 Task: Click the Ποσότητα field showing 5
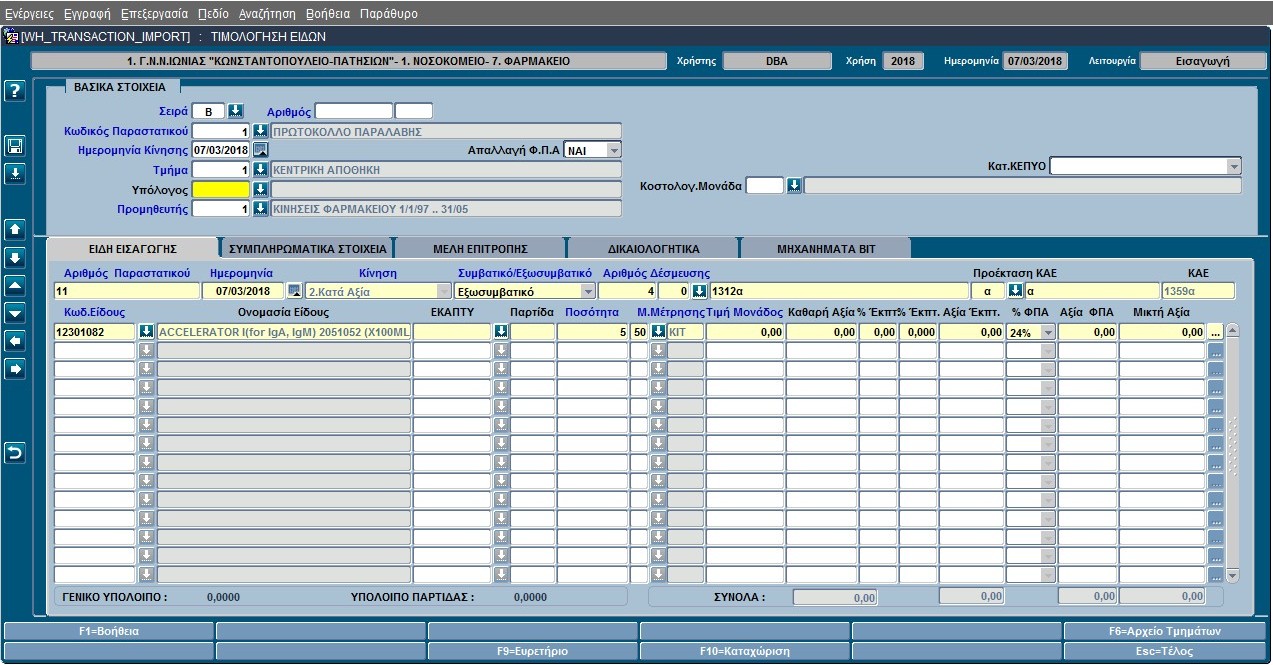point(592,332)
